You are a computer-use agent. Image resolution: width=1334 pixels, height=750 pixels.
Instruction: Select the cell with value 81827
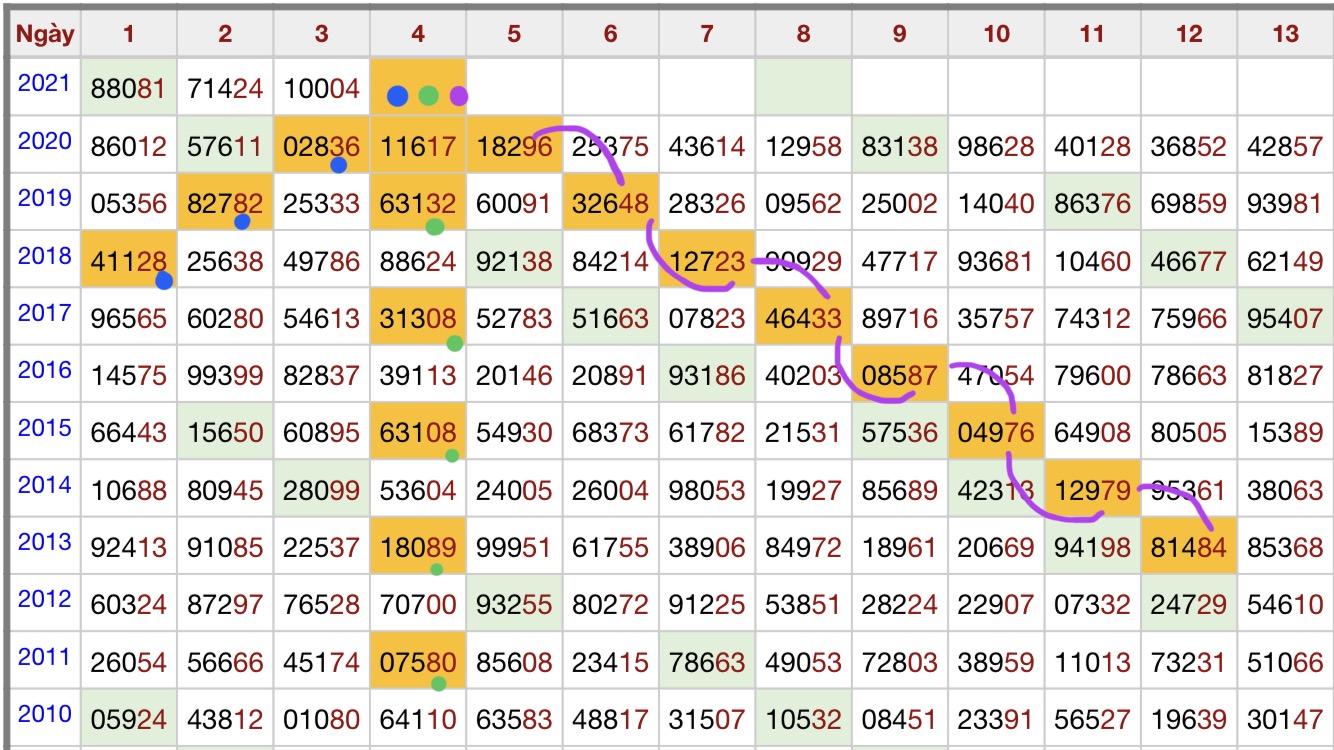point(1285,375)
